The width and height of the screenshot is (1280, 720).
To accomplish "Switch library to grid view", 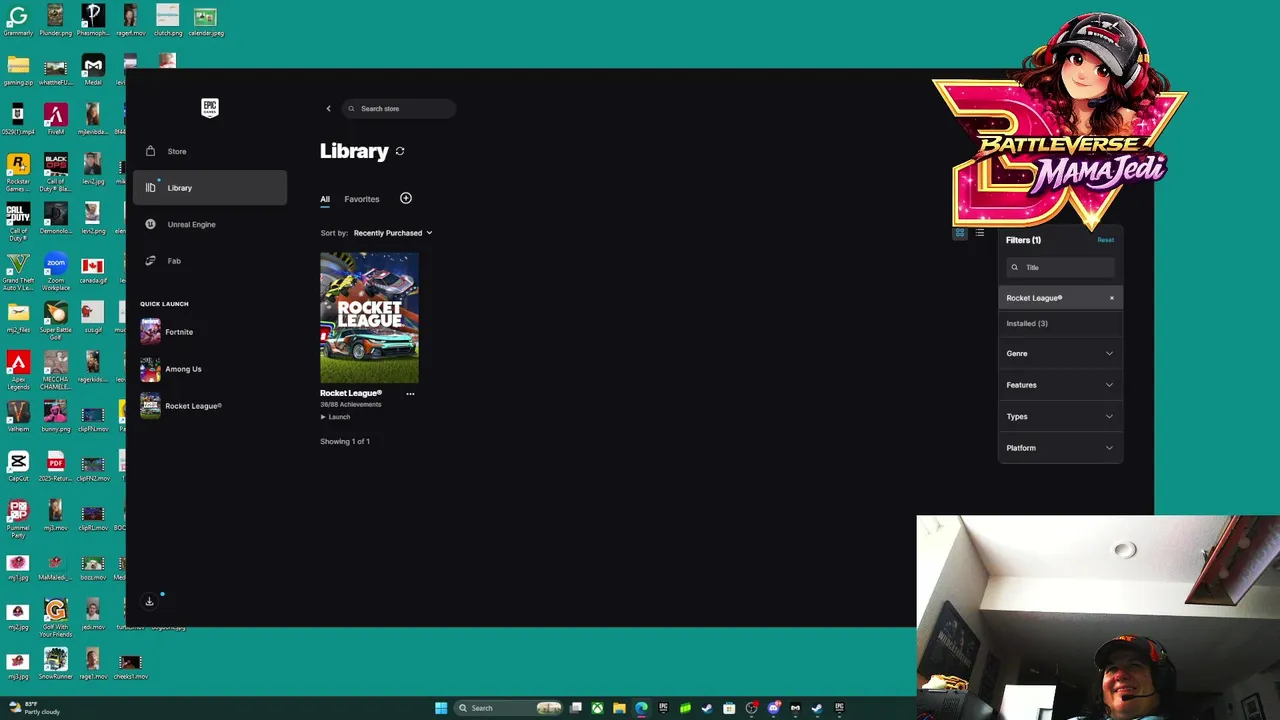I will click(960, 233).
